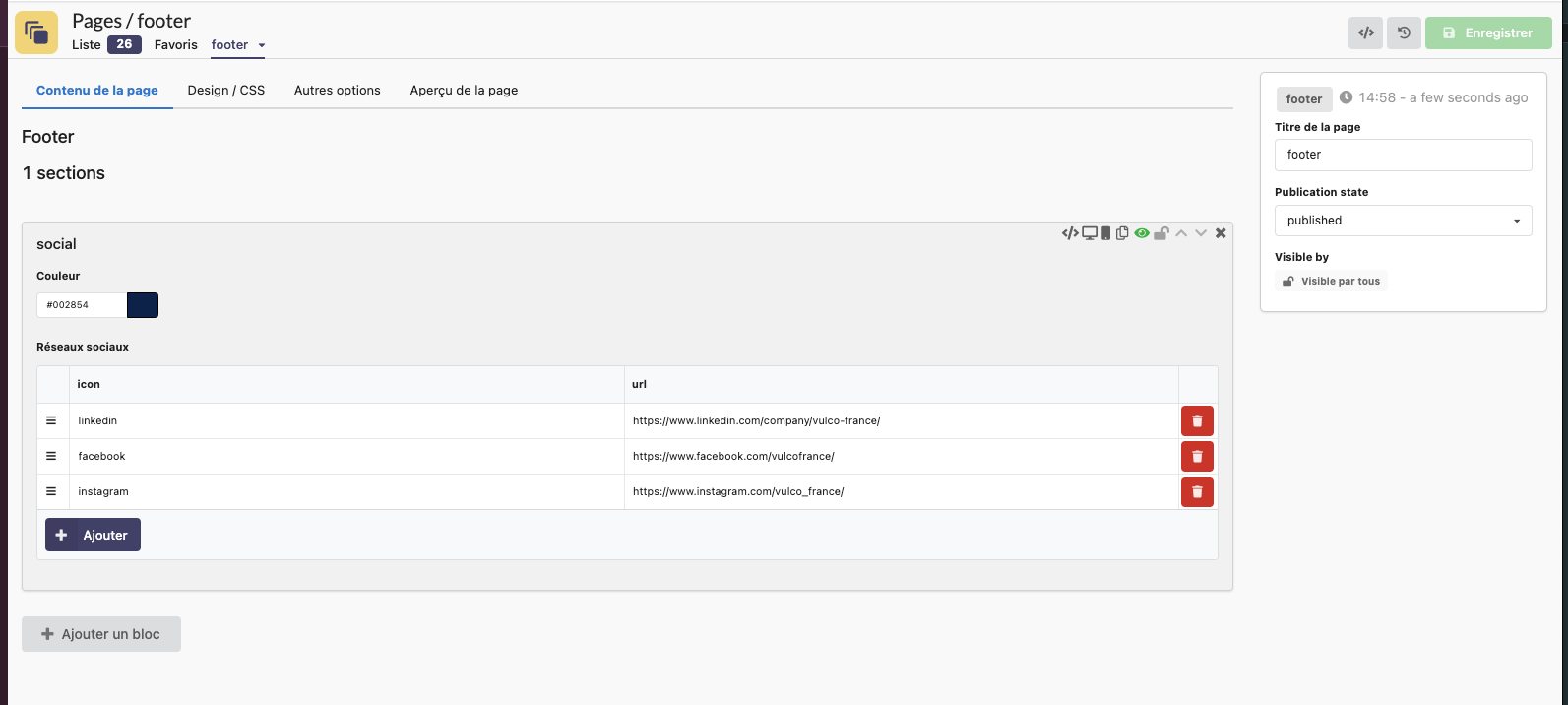Image resolution: width=1568 pixels, height=705 pixels.
Task: Switch to the Design / CSS tab
Action: pyautogui.click(x=226, y=90)
